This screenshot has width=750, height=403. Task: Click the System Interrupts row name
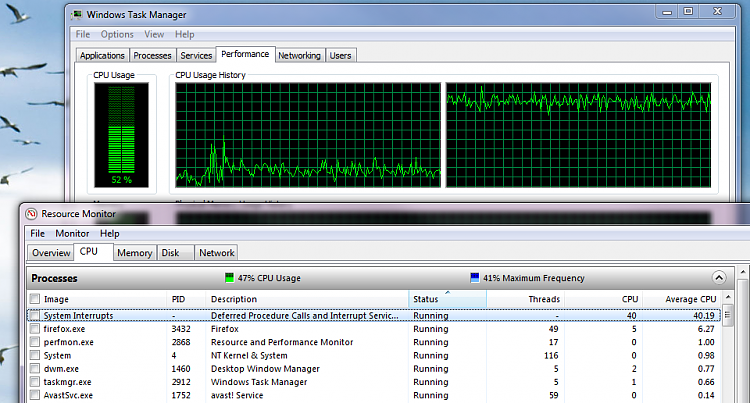pos(78,316)
